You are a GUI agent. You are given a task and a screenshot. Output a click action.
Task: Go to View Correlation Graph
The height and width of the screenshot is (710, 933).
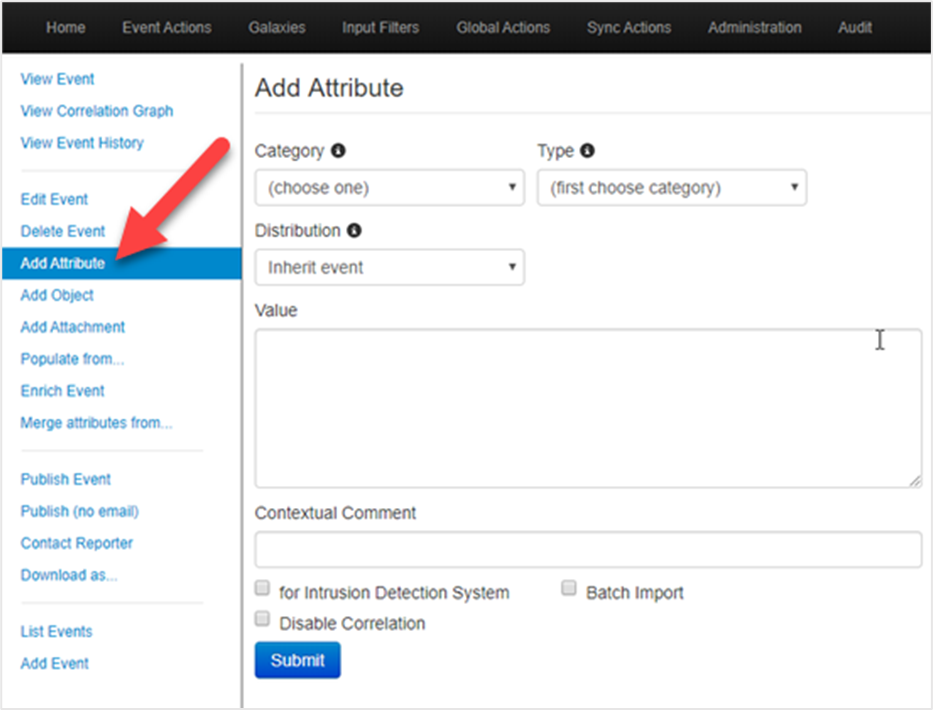pyautogui.click(x=97, y=111)
